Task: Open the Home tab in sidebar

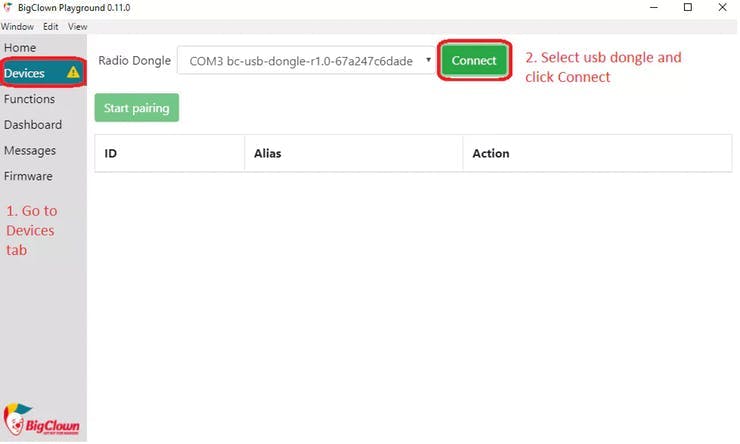Action: (x=20, y=48)
